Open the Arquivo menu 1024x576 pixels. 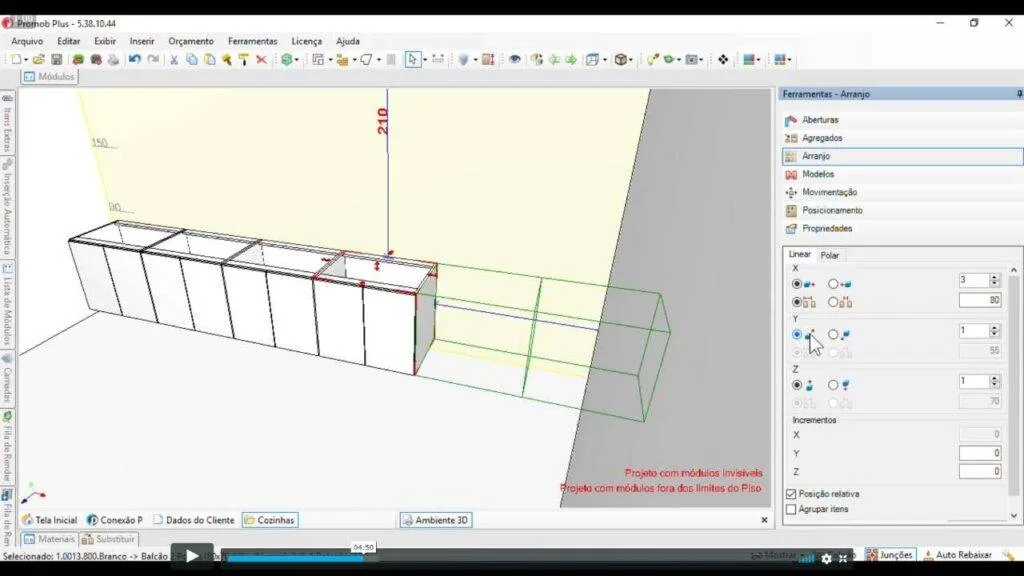(x=27, y=41)
